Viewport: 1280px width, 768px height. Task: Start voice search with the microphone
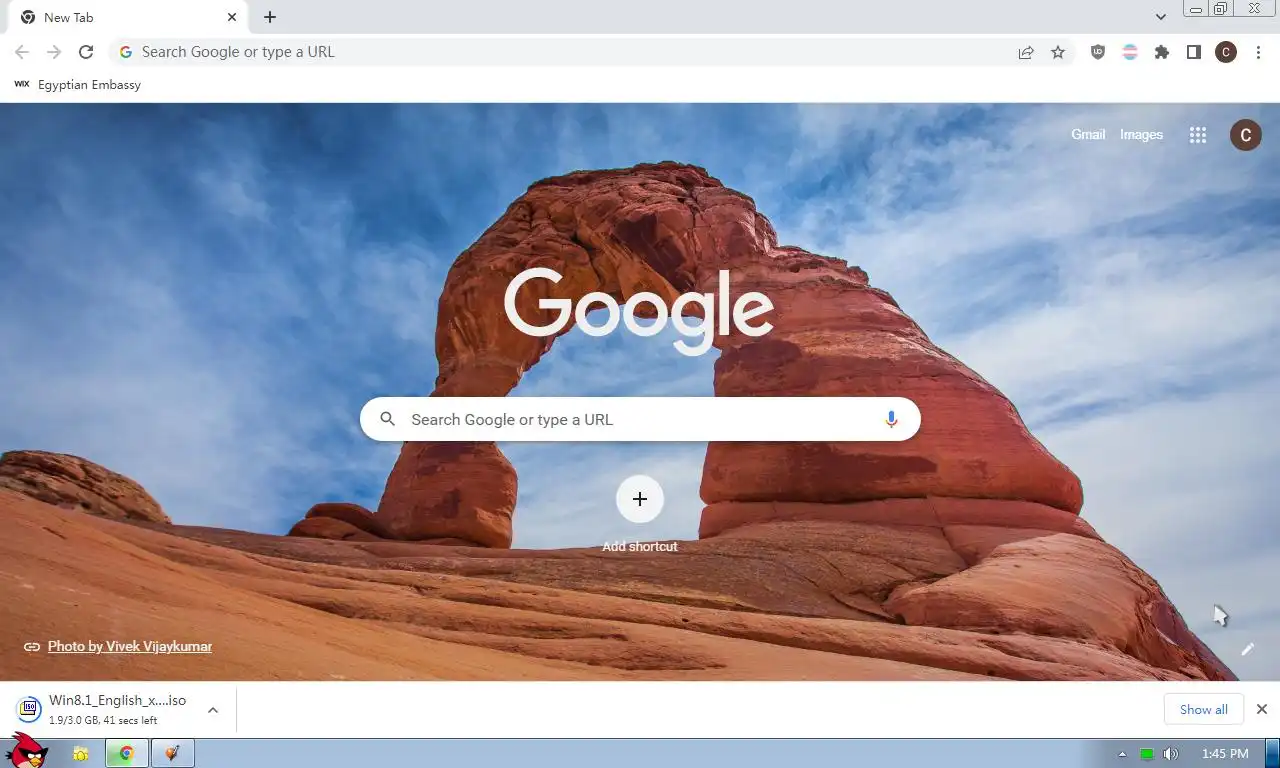click(x=891, y=419)
